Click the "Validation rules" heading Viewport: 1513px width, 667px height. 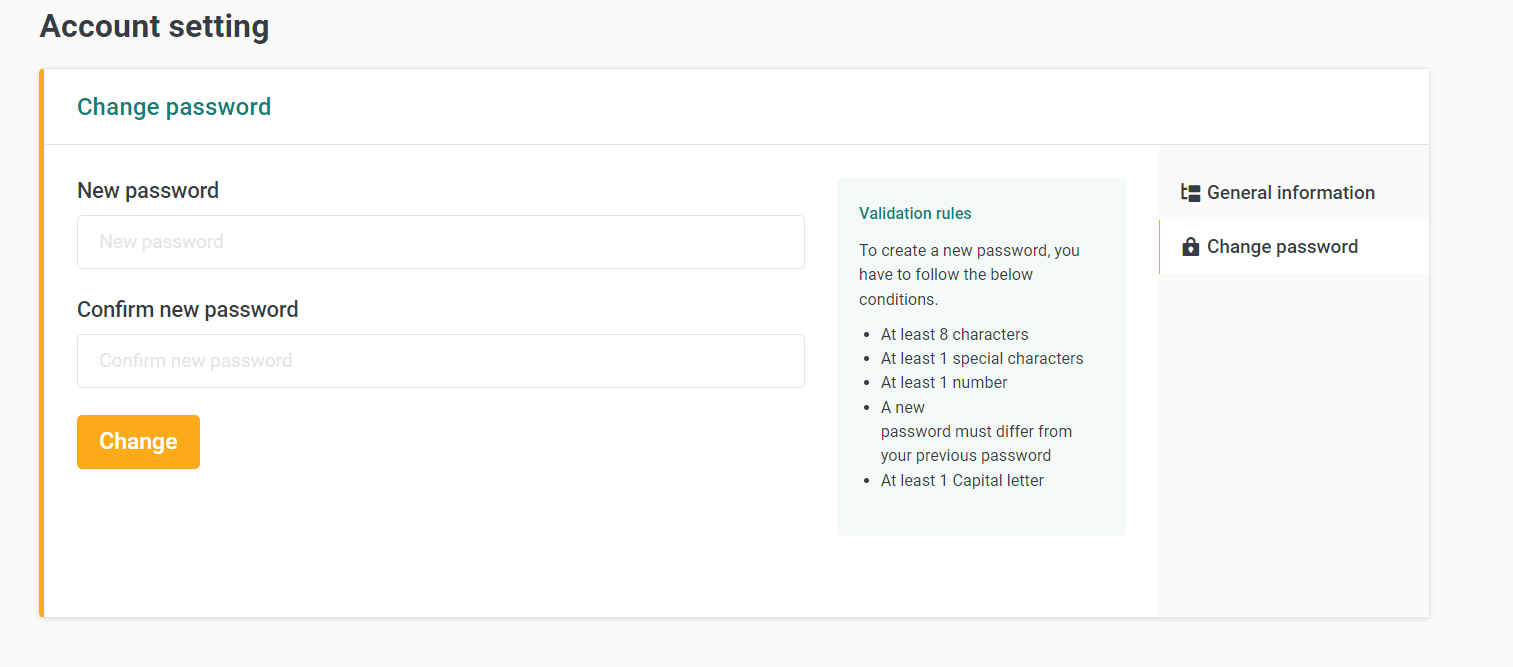click(x=915, y=213)
